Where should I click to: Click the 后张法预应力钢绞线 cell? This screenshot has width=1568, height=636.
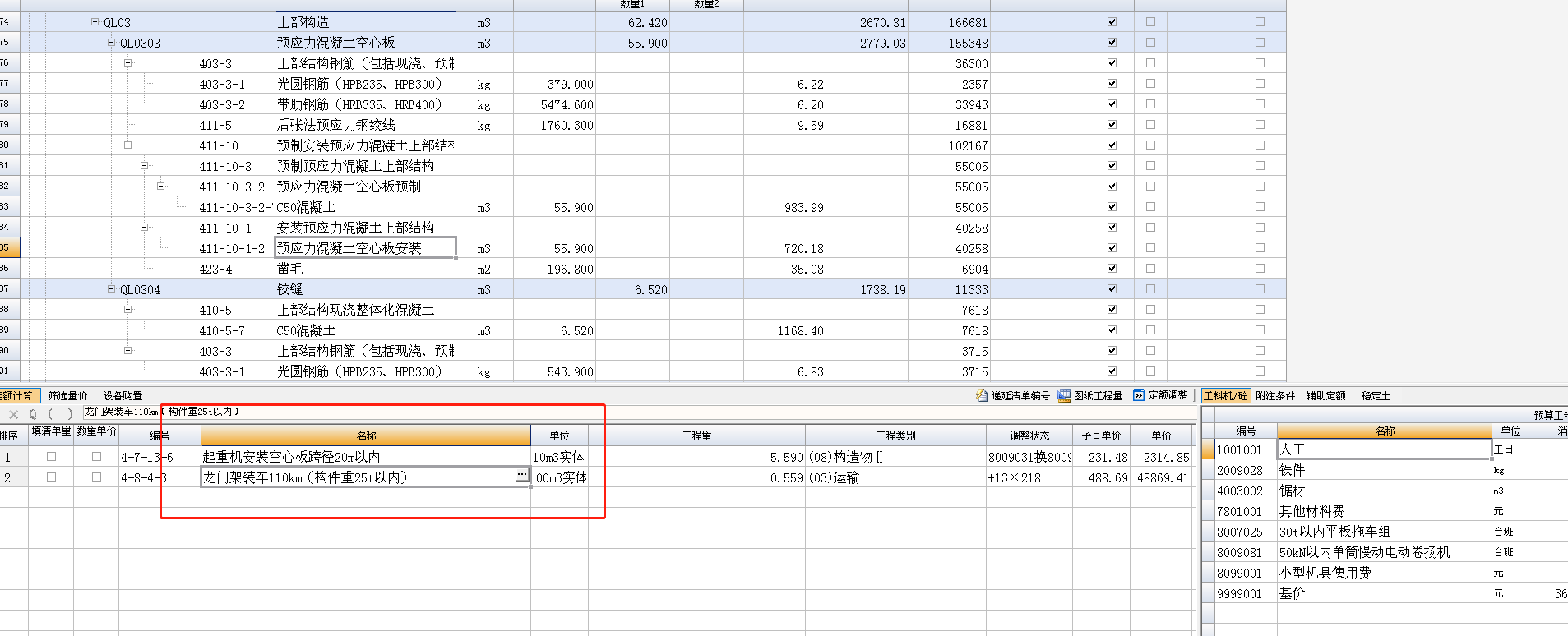(365, 125)
